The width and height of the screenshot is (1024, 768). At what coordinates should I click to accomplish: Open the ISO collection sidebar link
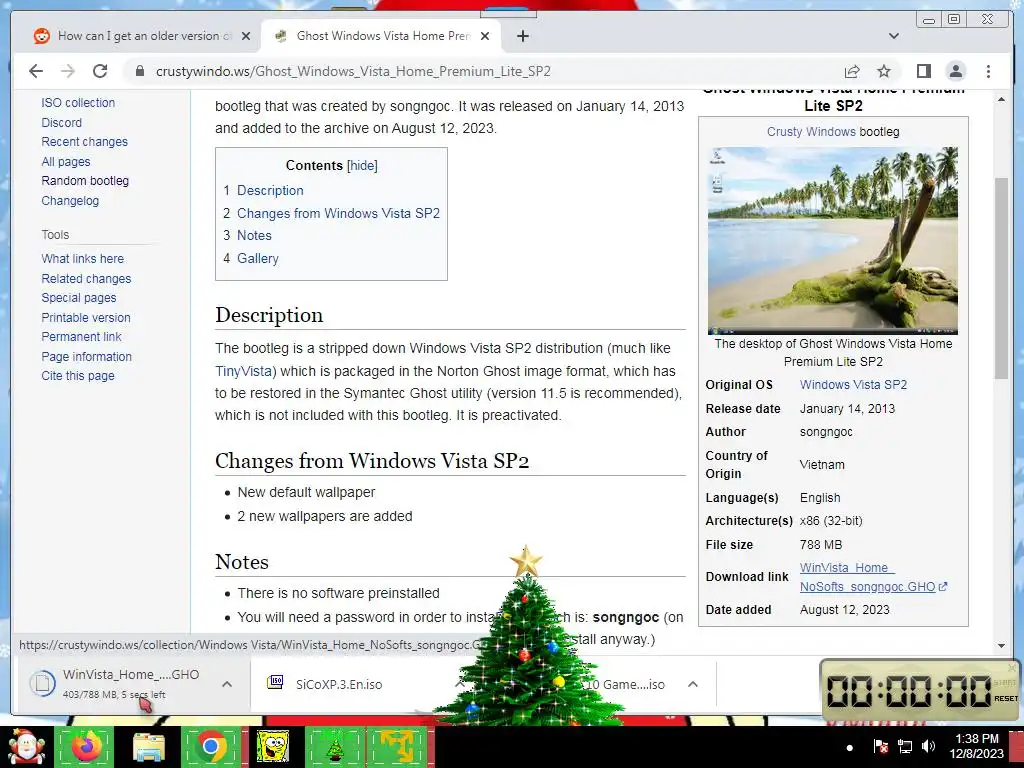click(x=78, y=103)
